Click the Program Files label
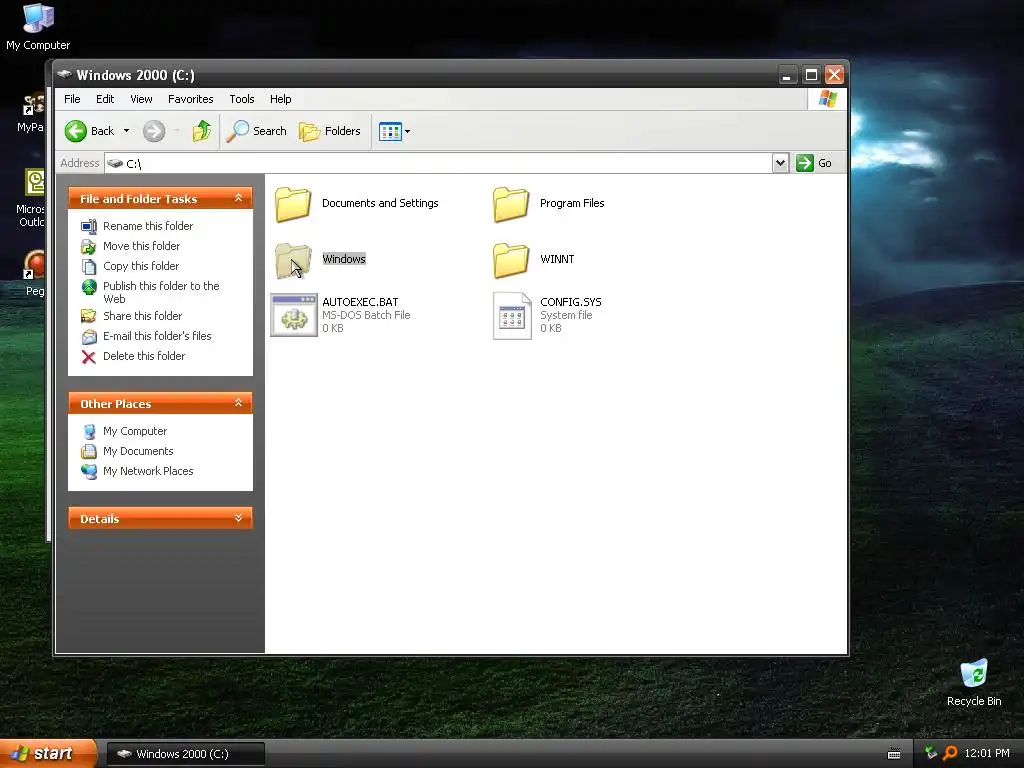 pos(572,203)
